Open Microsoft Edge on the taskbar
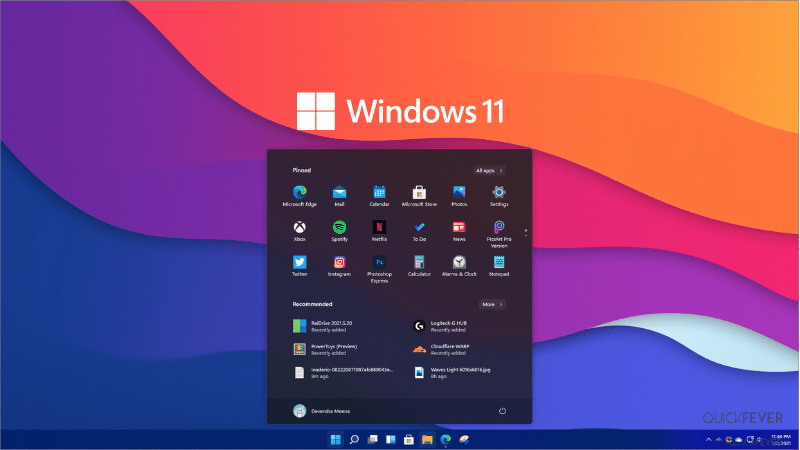Image resolution: width=800 pixels, height=450 pixels. click(445, 439)
